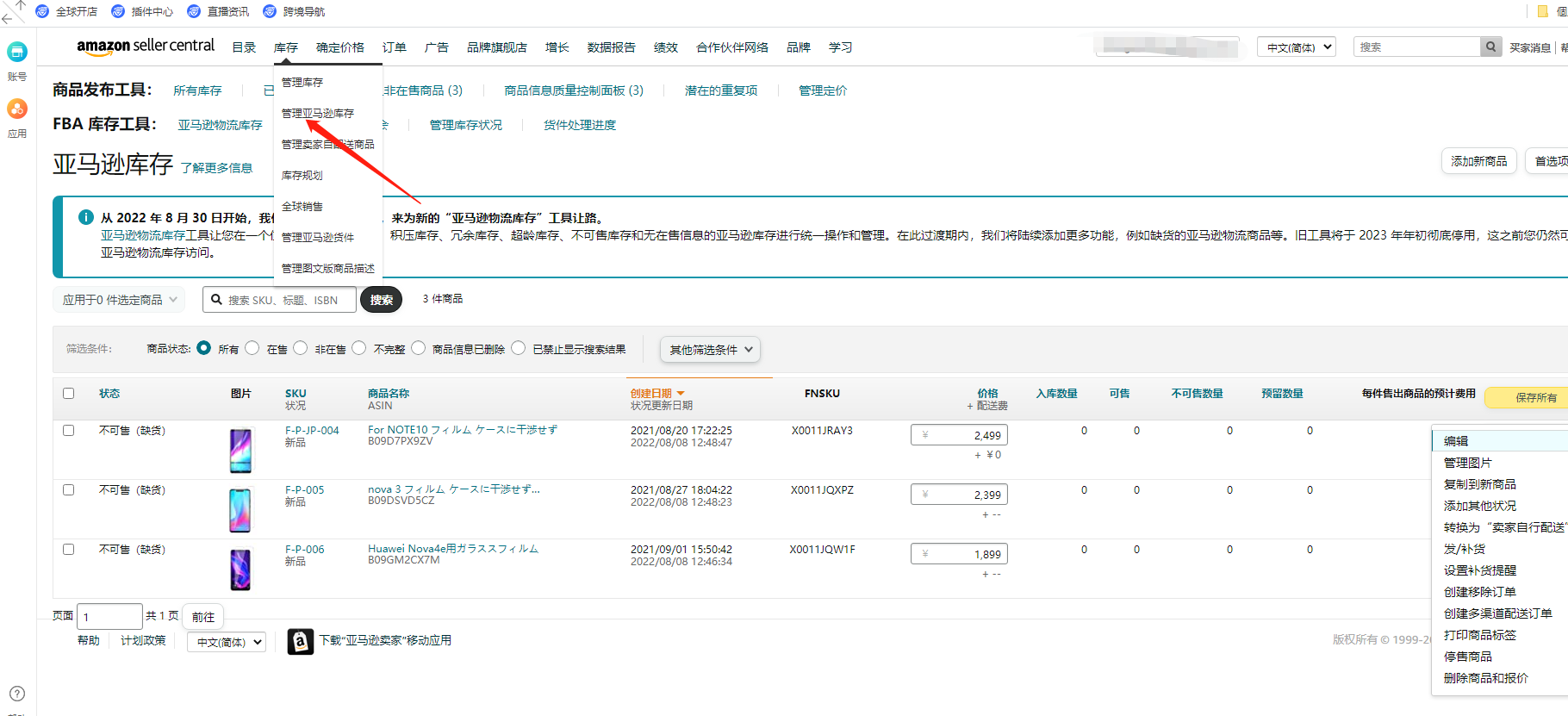Open the header language dropdown 中文(简体)

[1297, 47]
